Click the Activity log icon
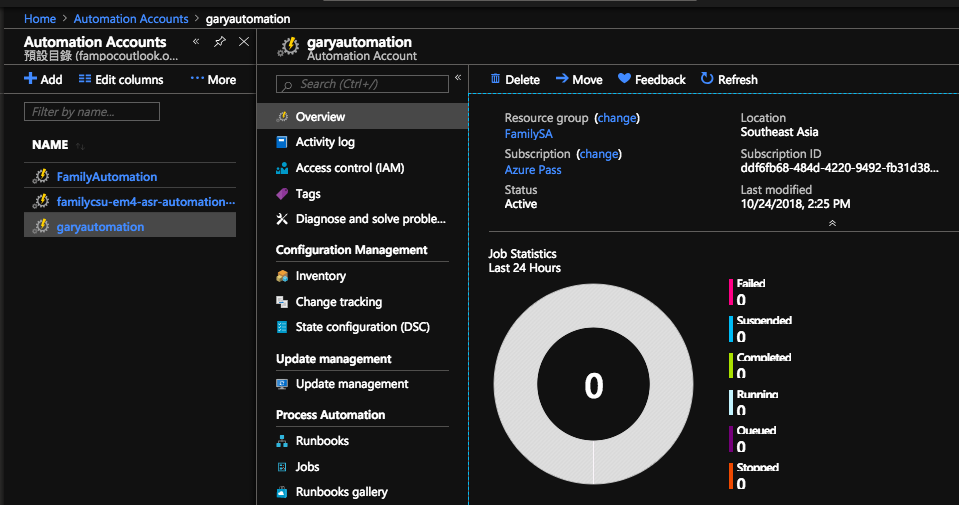This screenshot has width=959, height=505. 282,142
